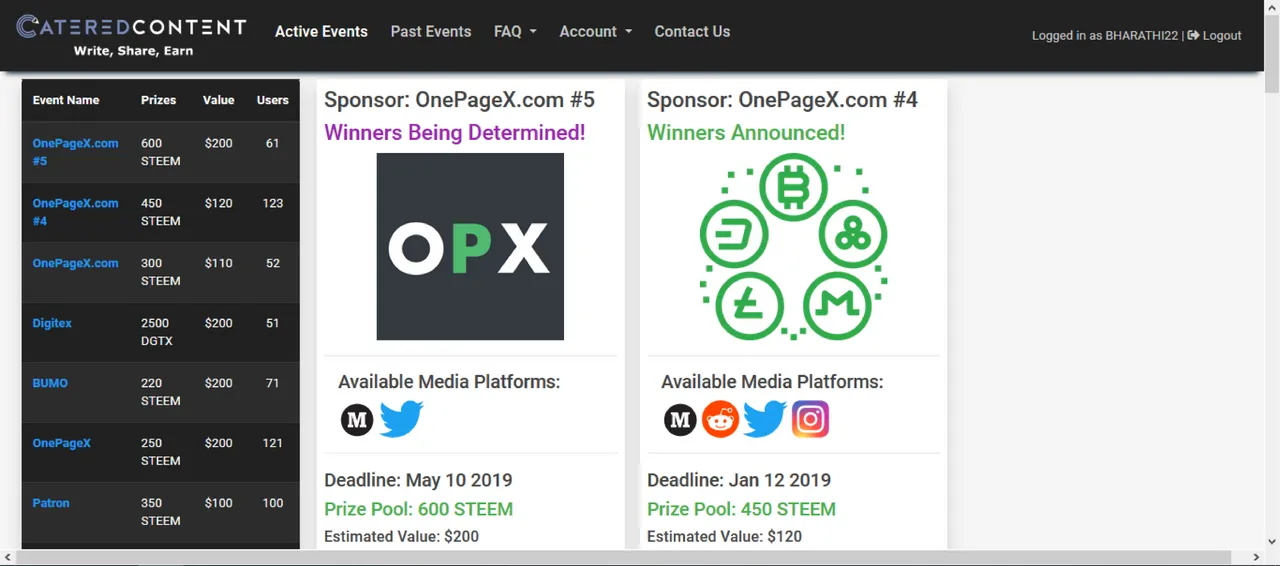Click the Medium icon under OnePageX.com #5

357,420
